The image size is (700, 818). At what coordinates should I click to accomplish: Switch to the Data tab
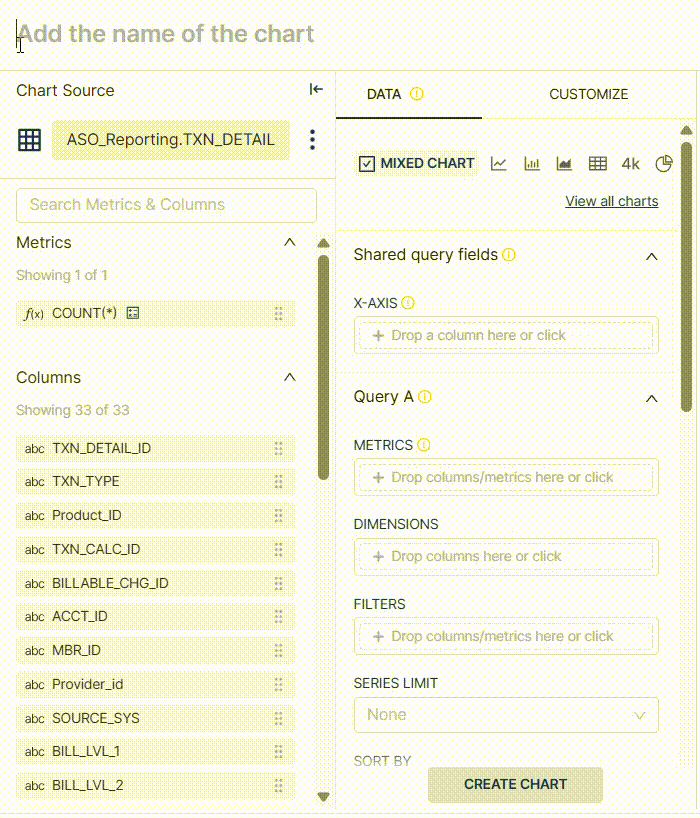tap(384, 94)
